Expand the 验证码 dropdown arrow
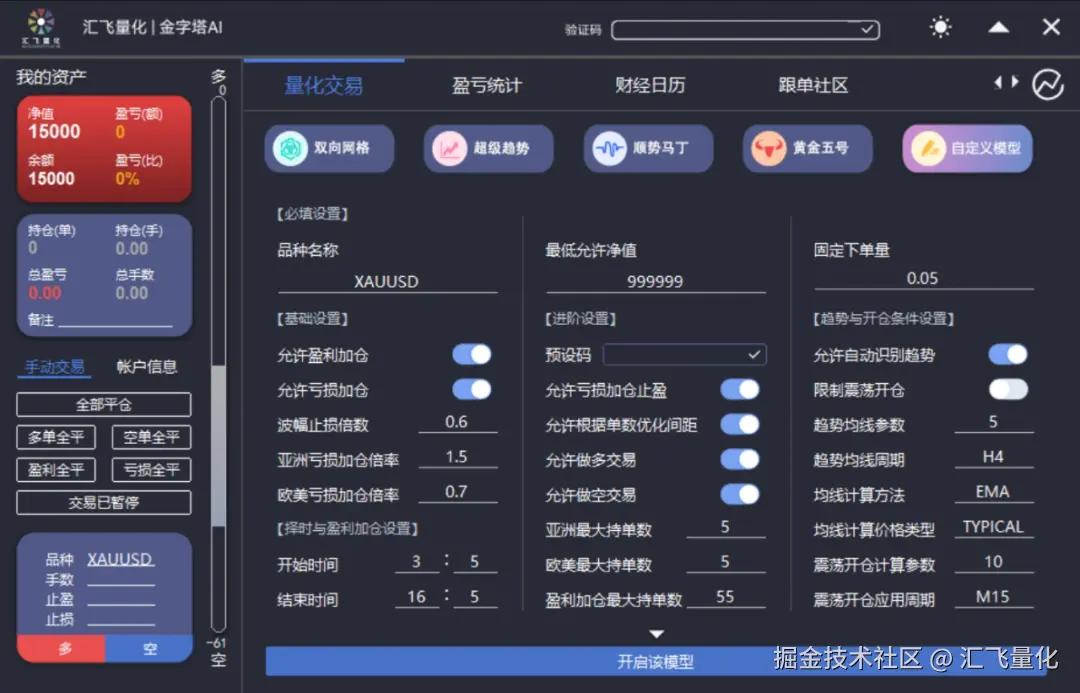1080x693 pixels. [866, 29]
